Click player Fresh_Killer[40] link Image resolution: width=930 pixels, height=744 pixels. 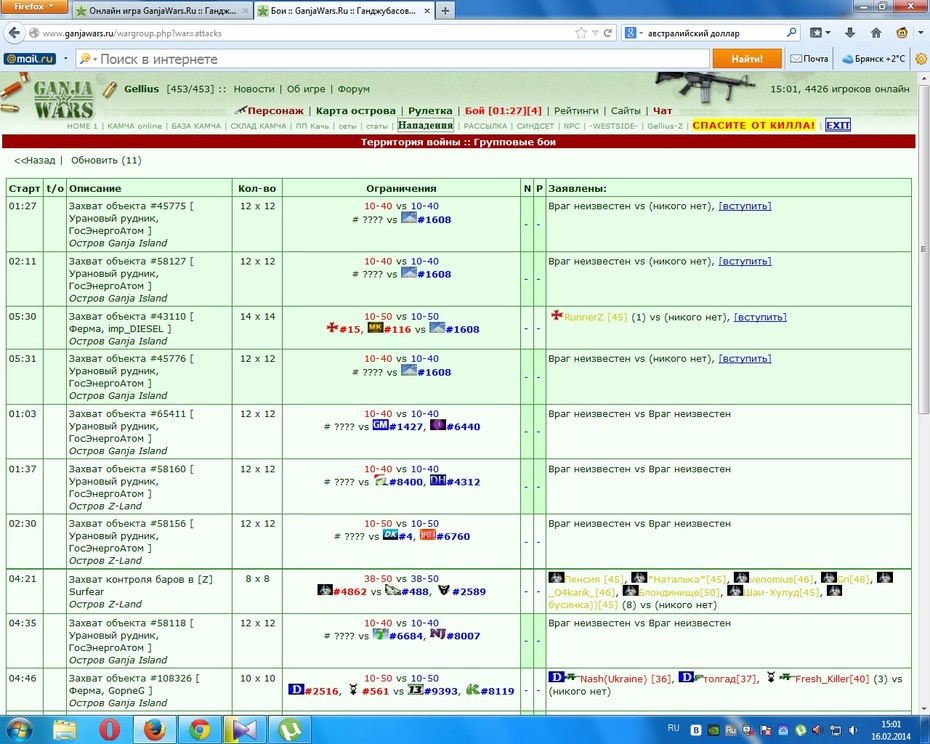click(832, 679)
